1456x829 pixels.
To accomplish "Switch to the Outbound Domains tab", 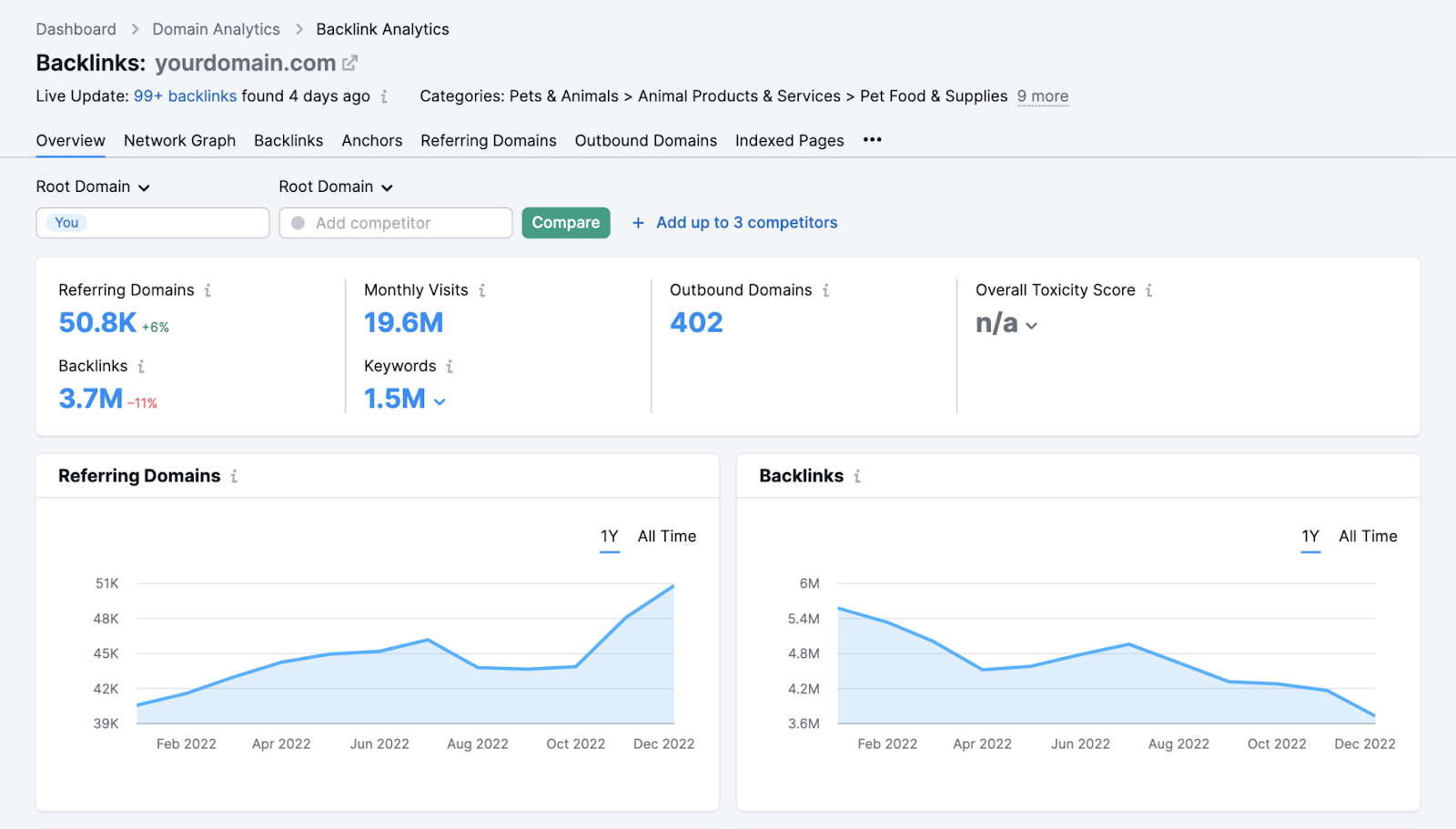I will 646,141.
